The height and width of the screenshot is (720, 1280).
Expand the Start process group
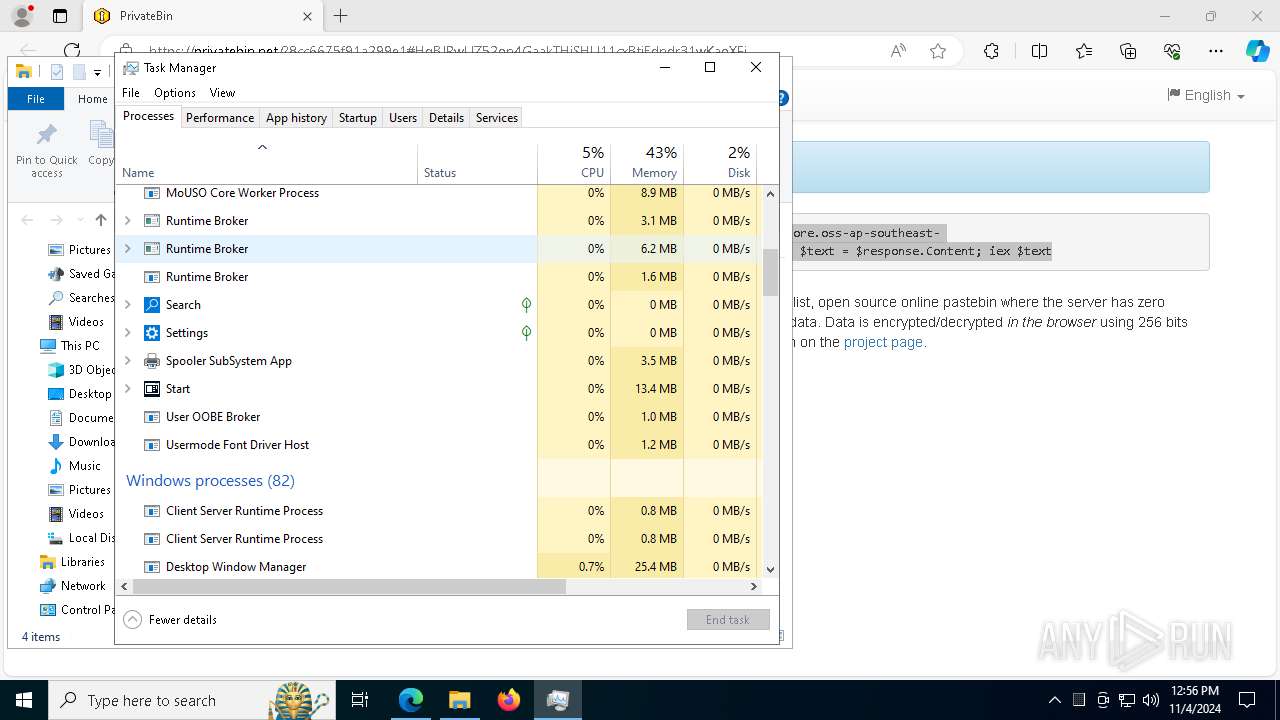[x=127, y=389]
